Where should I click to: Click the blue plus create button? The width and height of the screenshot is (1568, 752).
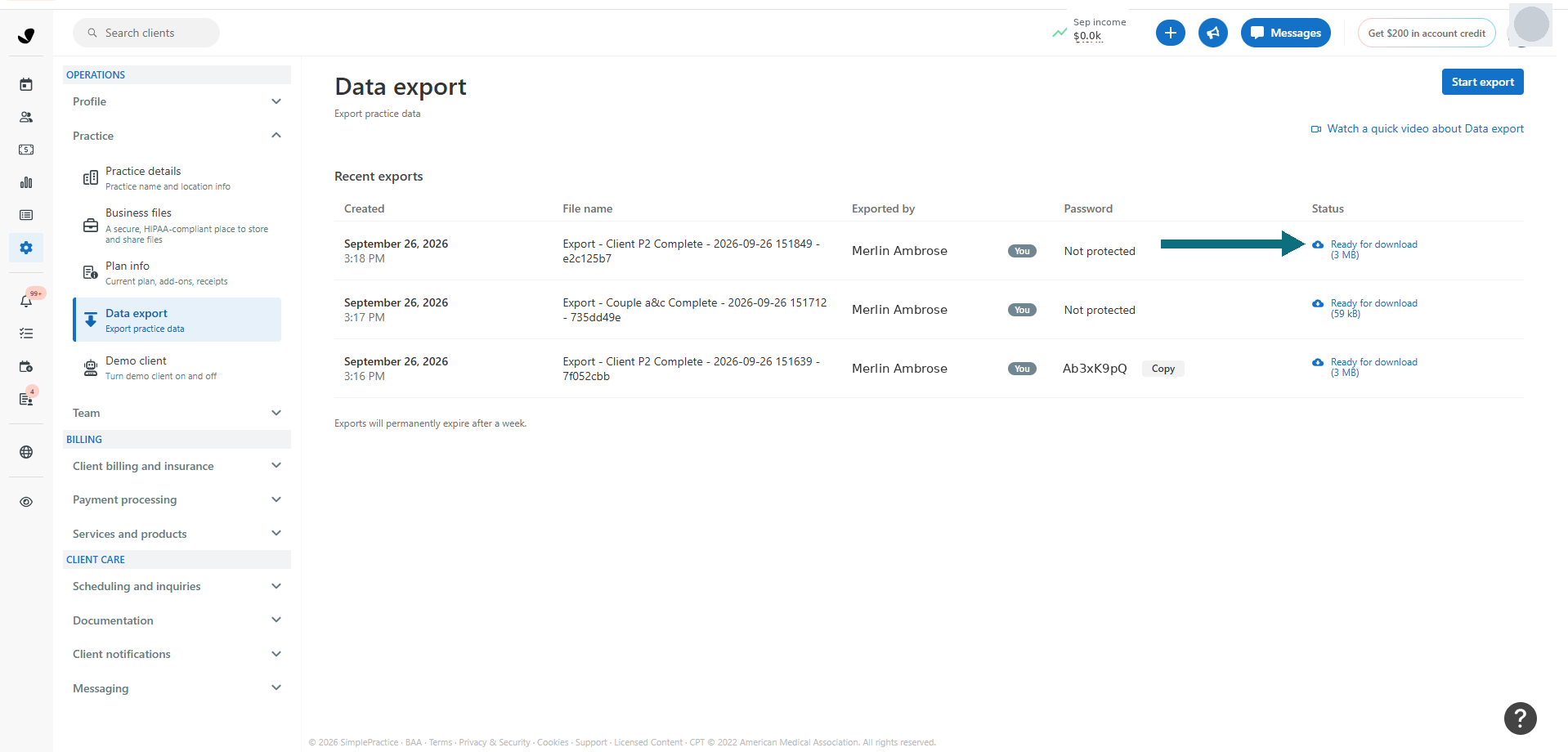click(x=1171, y=33)
